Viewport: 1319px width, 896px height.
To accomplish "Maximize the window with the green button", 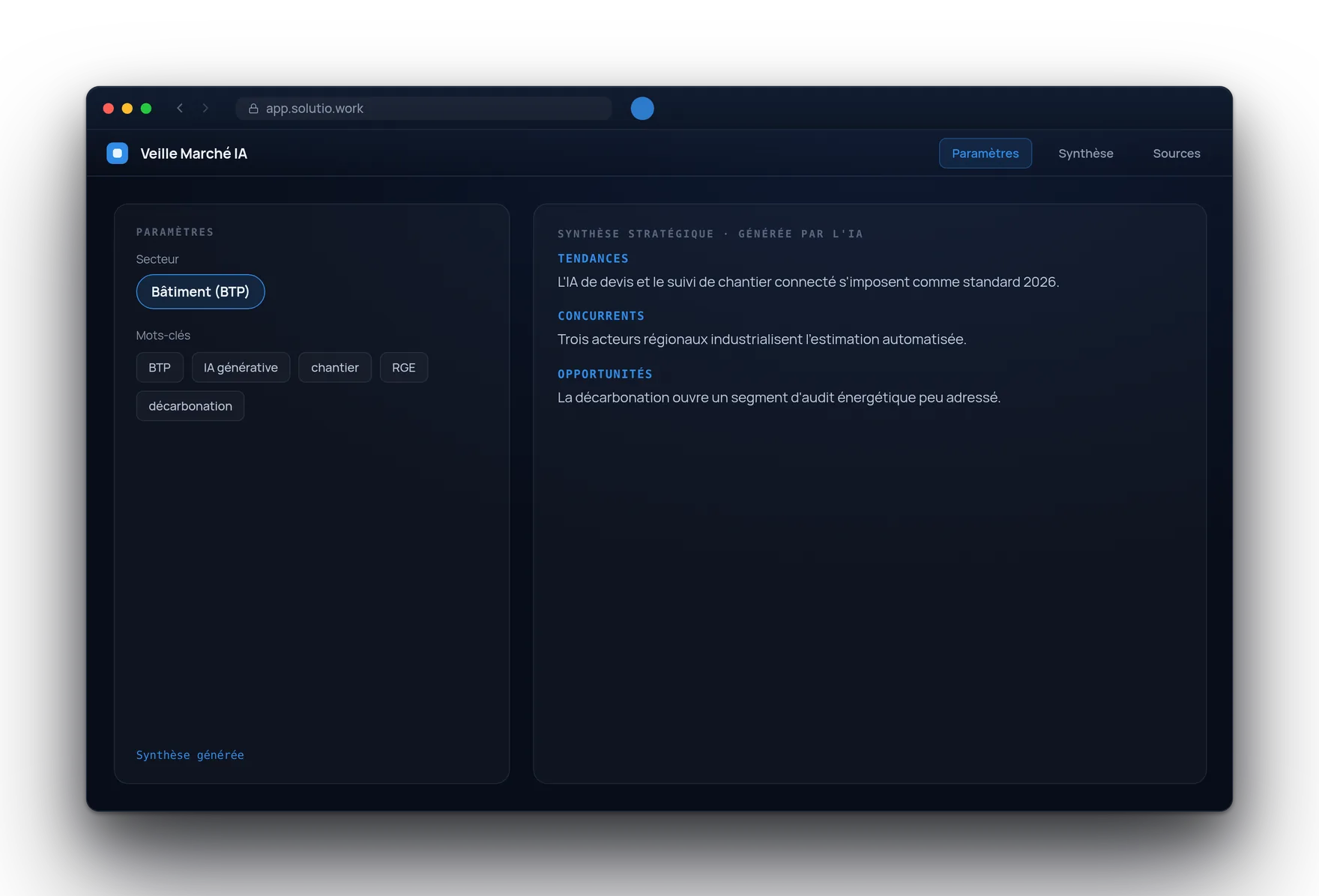I will 146,109.
